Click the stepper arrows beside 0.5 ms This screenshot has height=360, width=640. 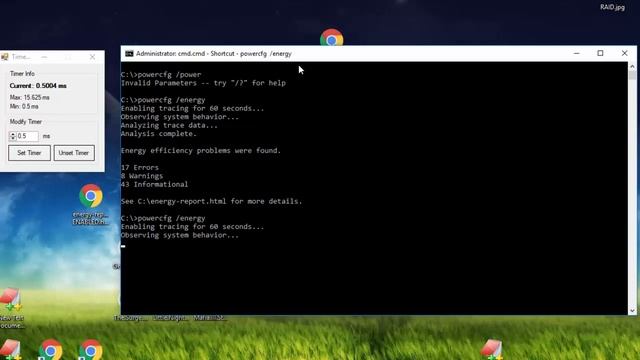click(x=12, y=136)
